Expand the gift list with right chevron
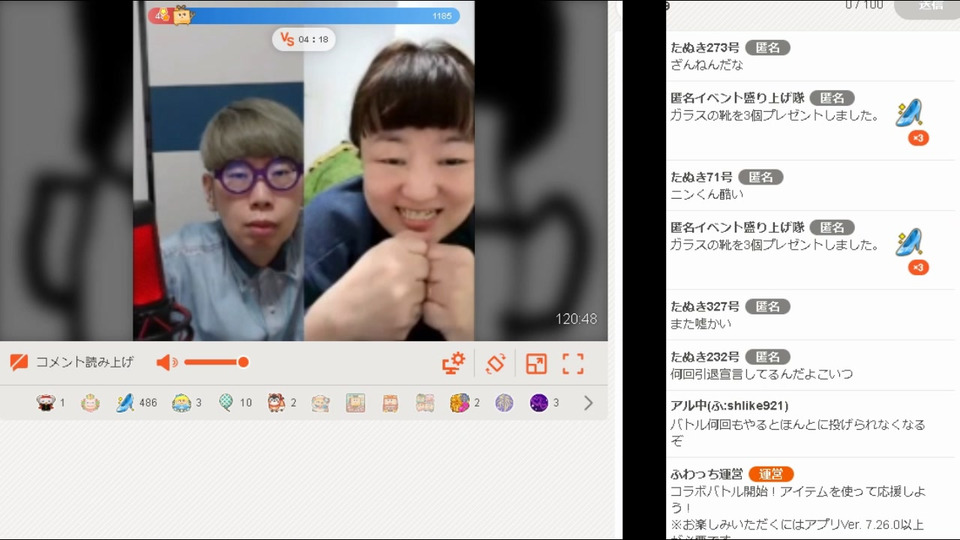The width and height of the screenshot is (960, 540). point(588,403)
